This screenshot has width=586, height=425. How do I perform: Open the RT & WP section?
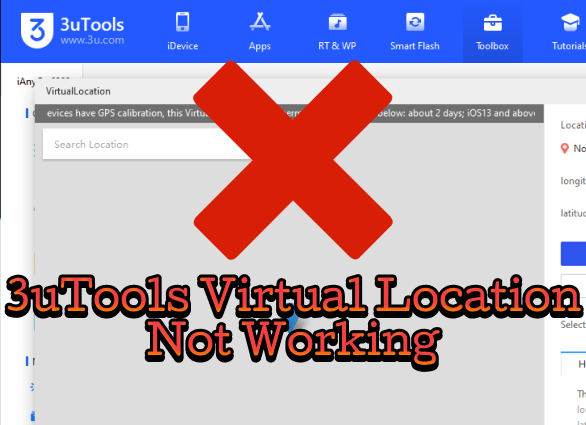click(x=337, y=31)
